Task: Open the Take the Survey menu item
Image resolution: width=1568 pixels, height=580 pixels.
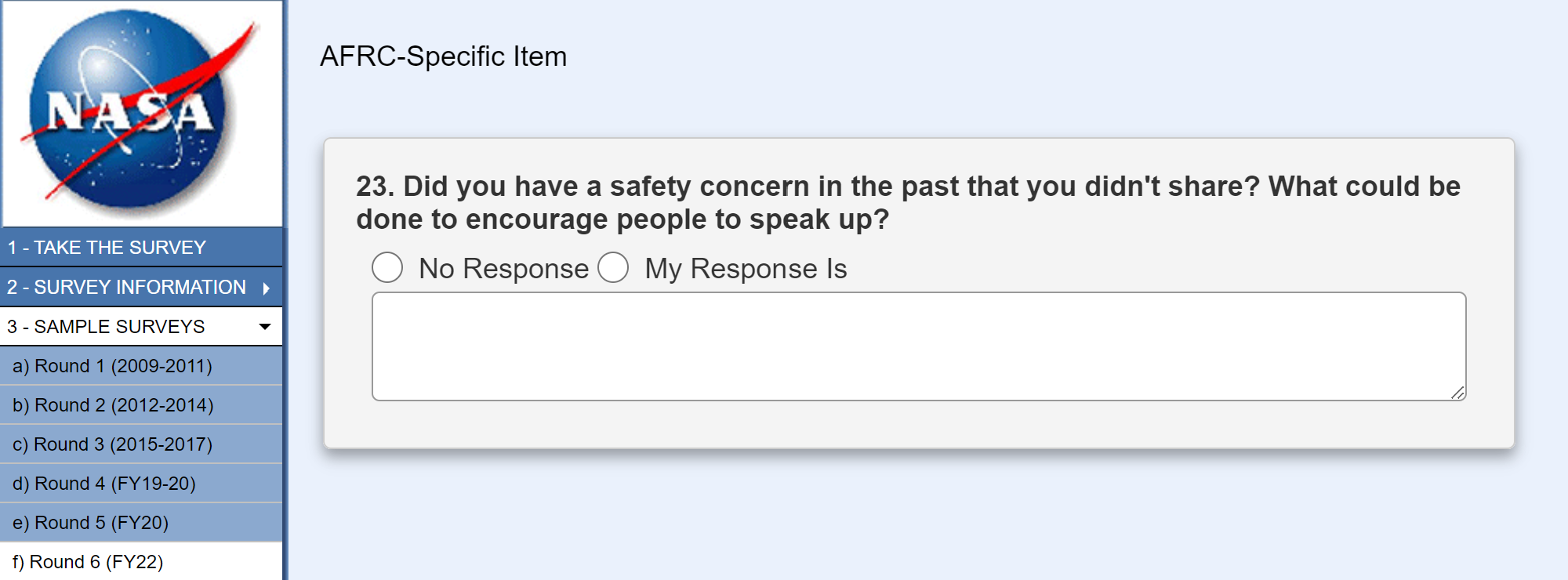Action: 107,248
